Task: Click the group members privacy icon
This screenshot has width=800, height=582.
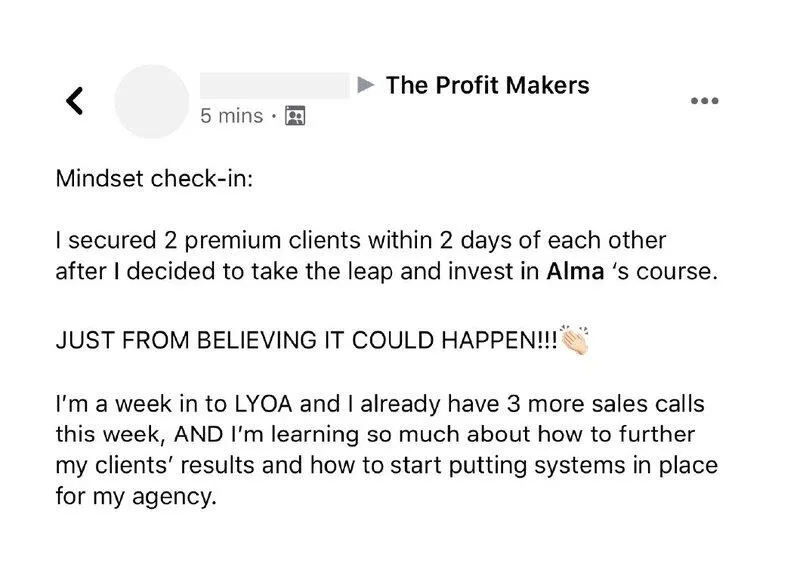Action: (x=295, y=116)
